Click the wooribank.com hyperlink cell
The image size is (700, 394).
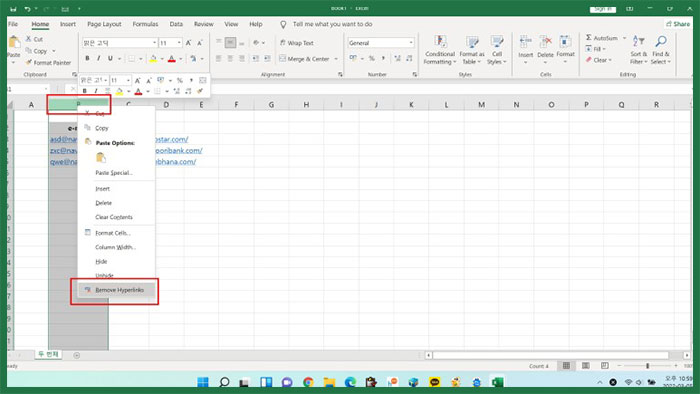[179, 150]
